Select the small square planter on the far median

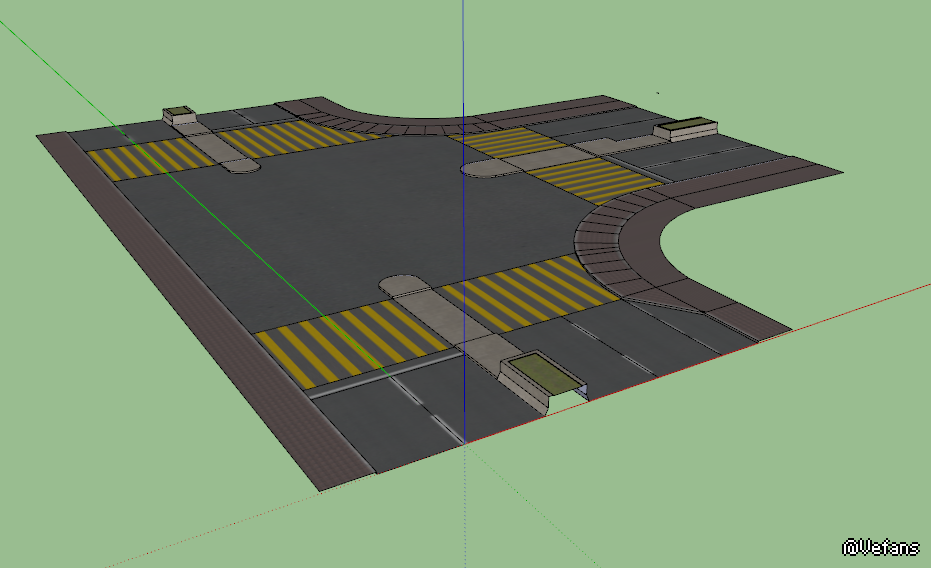click(x=179, y=115)
